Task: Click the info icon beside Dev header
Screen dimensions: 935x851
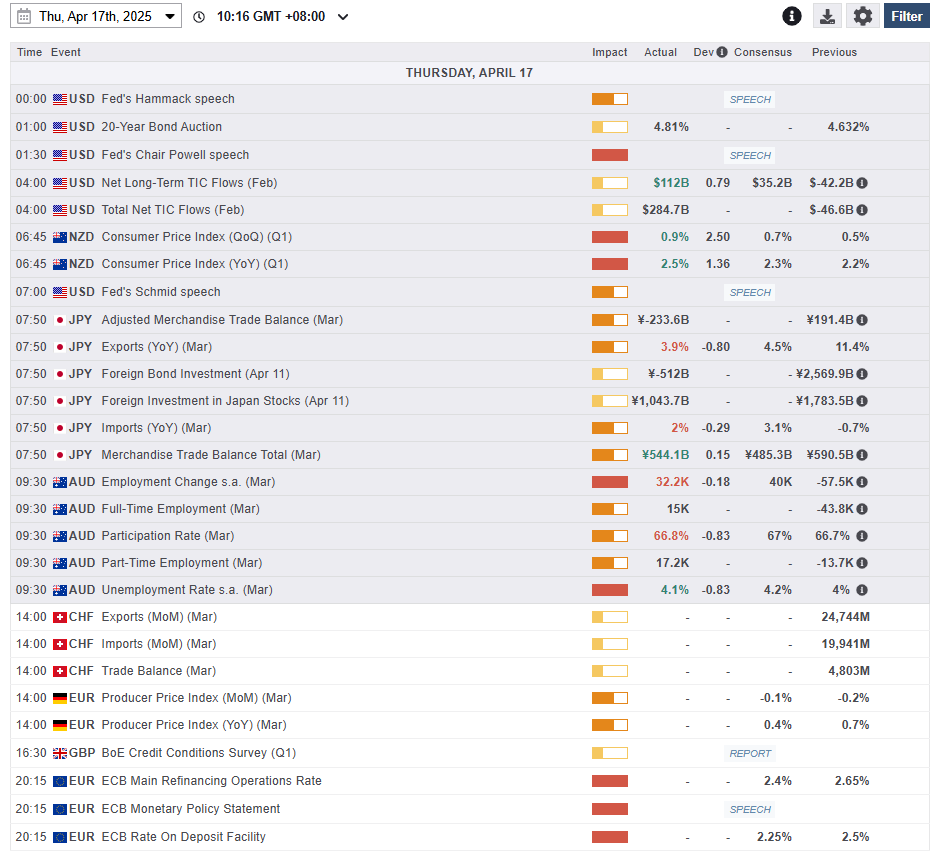Action: [722, 52]
